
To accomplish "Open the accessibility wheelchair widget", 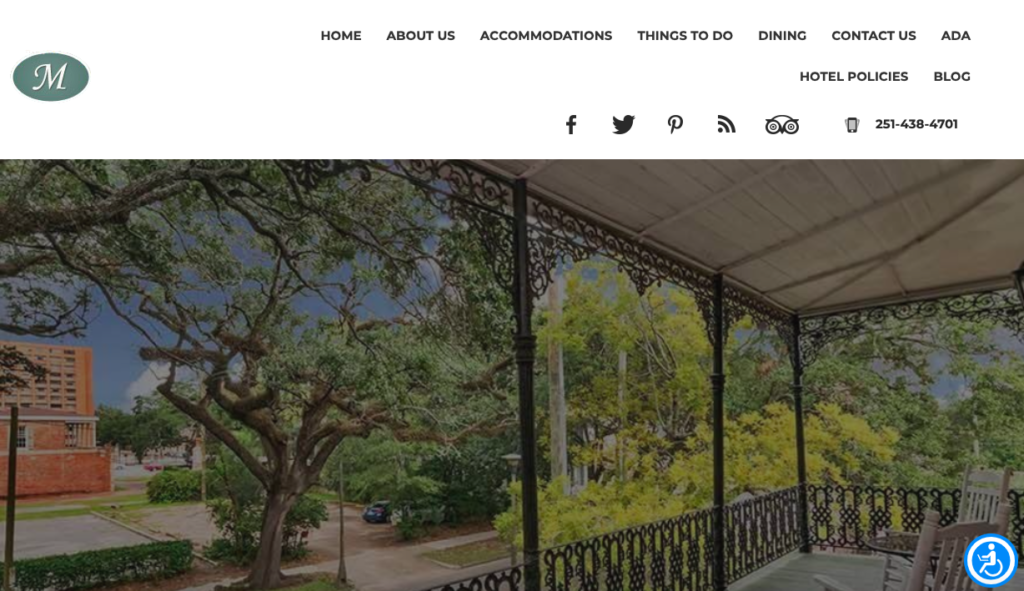I will [991, 560].
